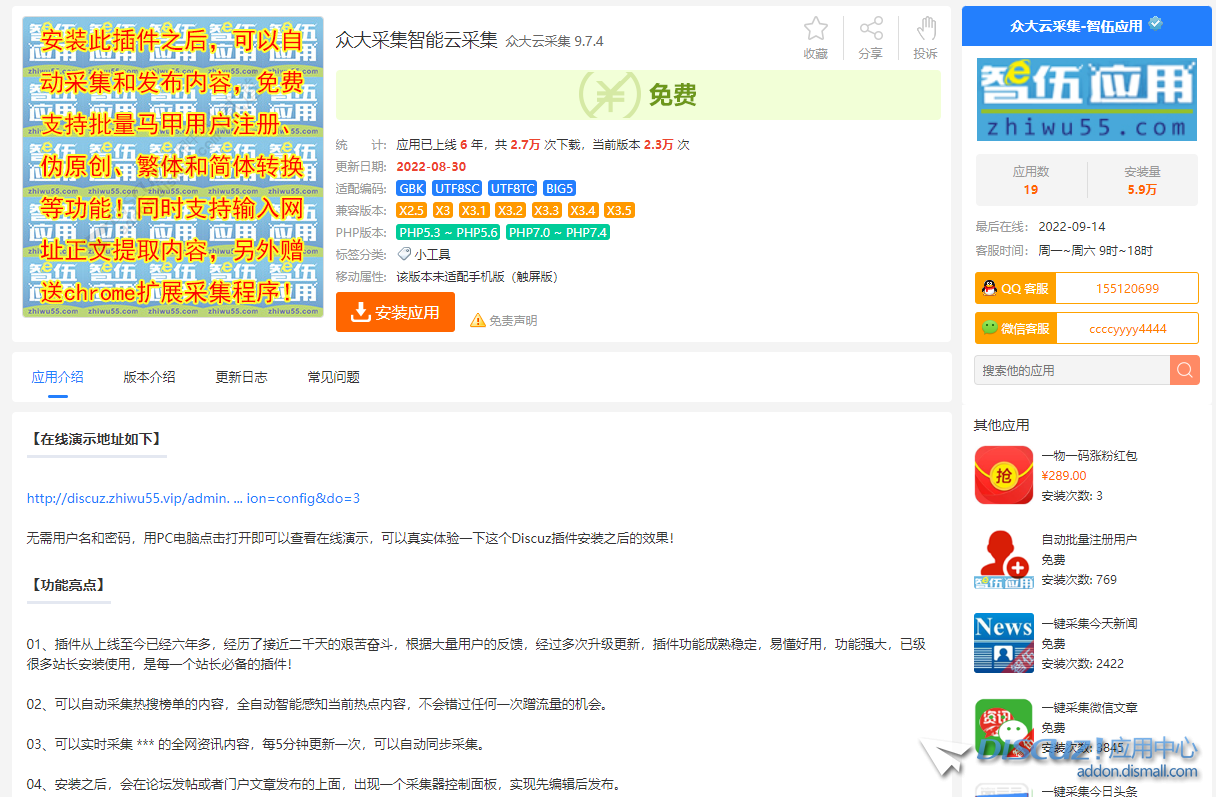Click the 投诉 hand icon
Screen dimensions: 1216x797
coord(926,29)
